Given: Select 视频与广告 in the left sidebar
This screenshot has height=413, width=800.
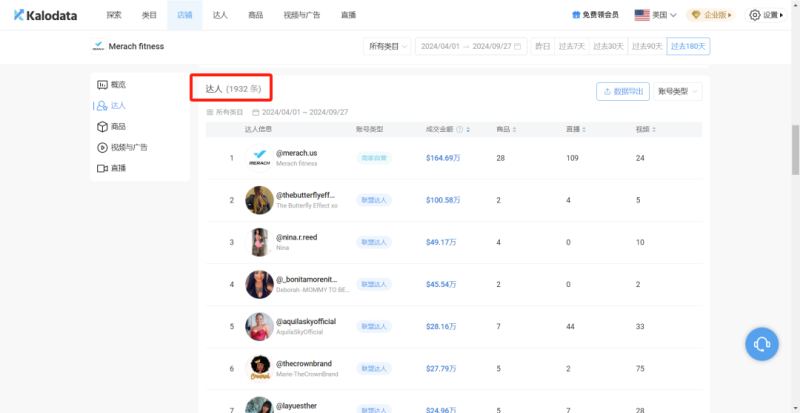Looking at the screenshot, I should coord(130,147).
